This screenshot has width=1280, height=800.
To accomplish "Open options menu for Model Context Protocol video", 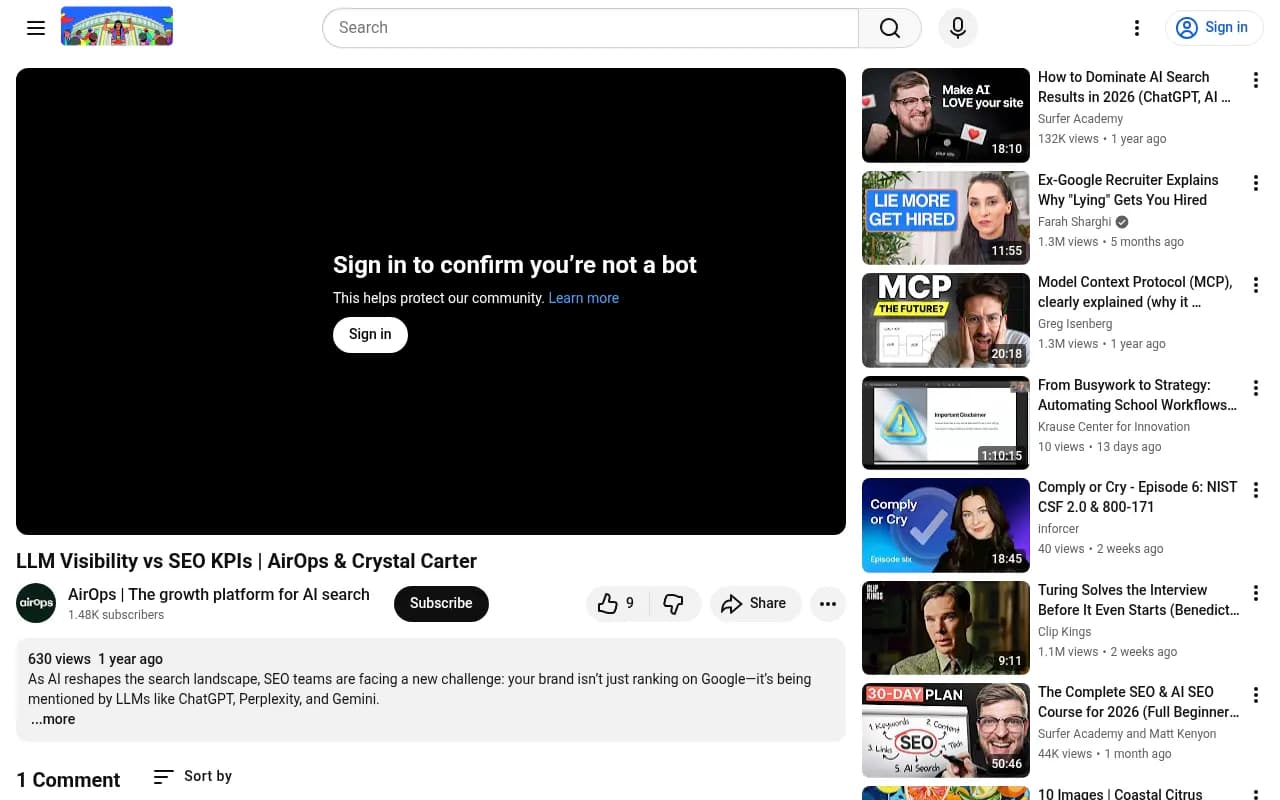I will [x=1256, y=285].
